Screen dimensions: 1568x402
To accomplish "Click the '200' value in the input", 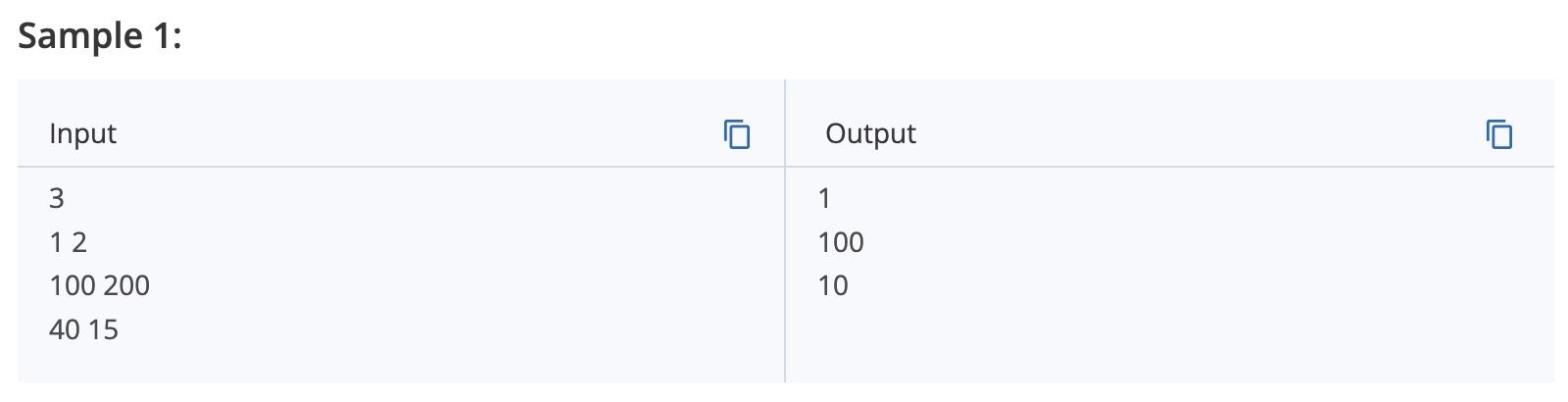I will point(126,285).
